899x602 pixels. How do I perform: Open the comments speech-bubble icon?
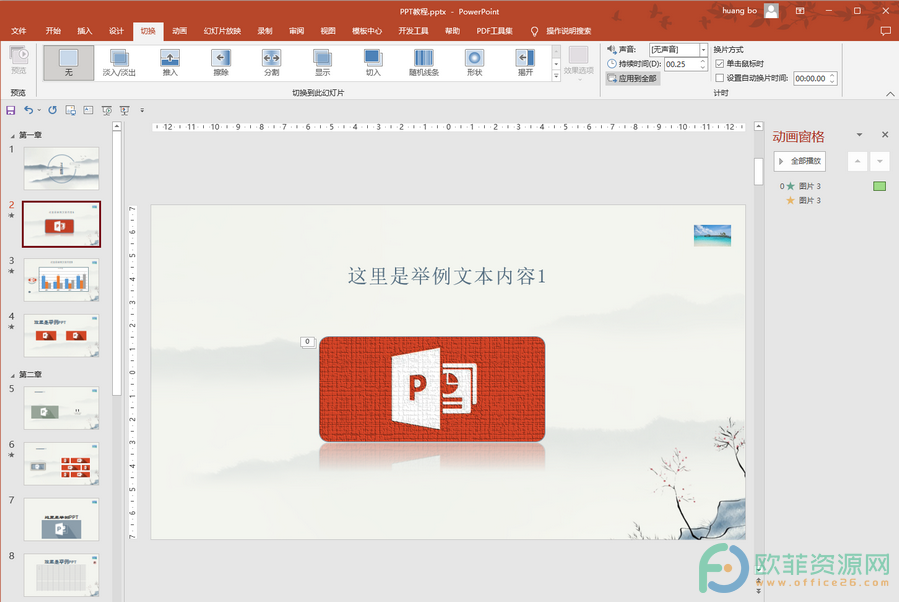[885, 31]
